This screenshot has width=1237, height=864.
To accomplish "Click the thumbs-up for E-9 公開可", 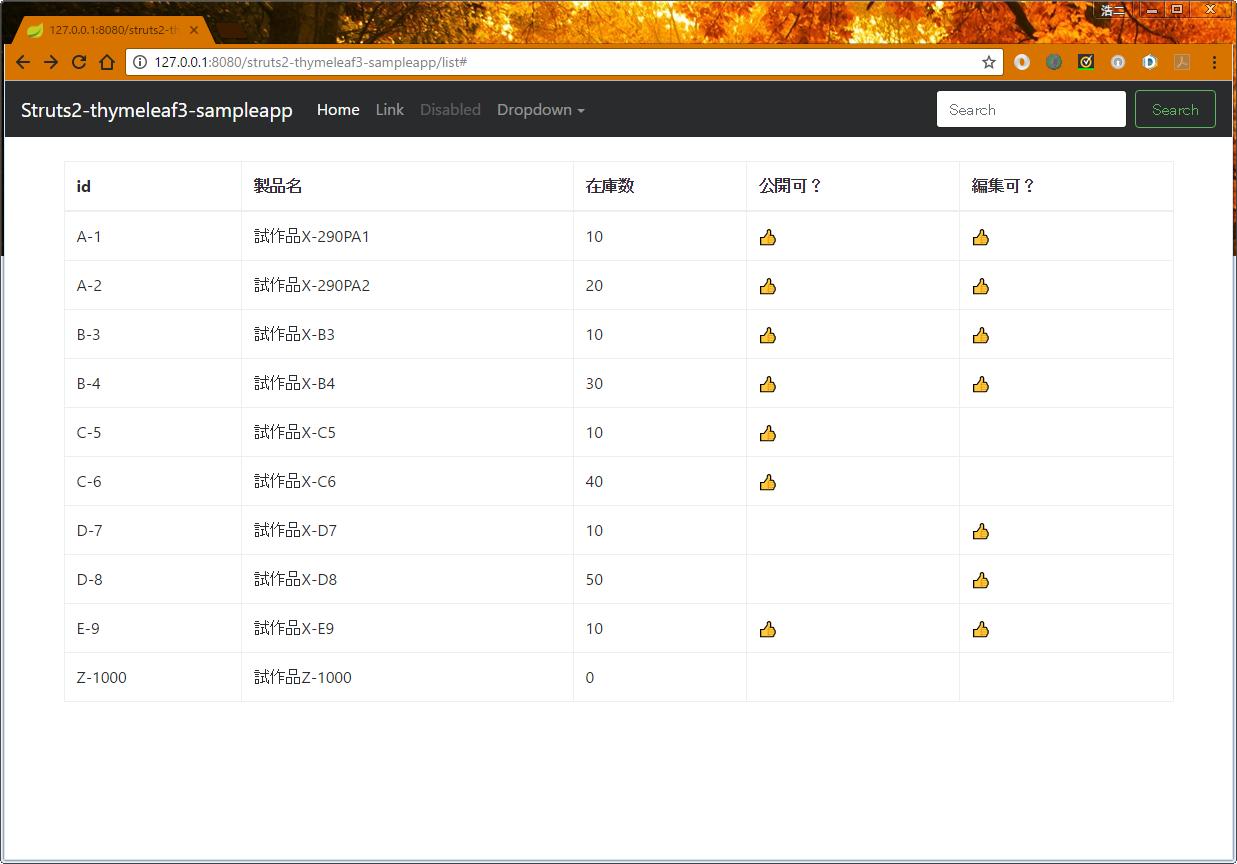I will click(x=768, y=629).
